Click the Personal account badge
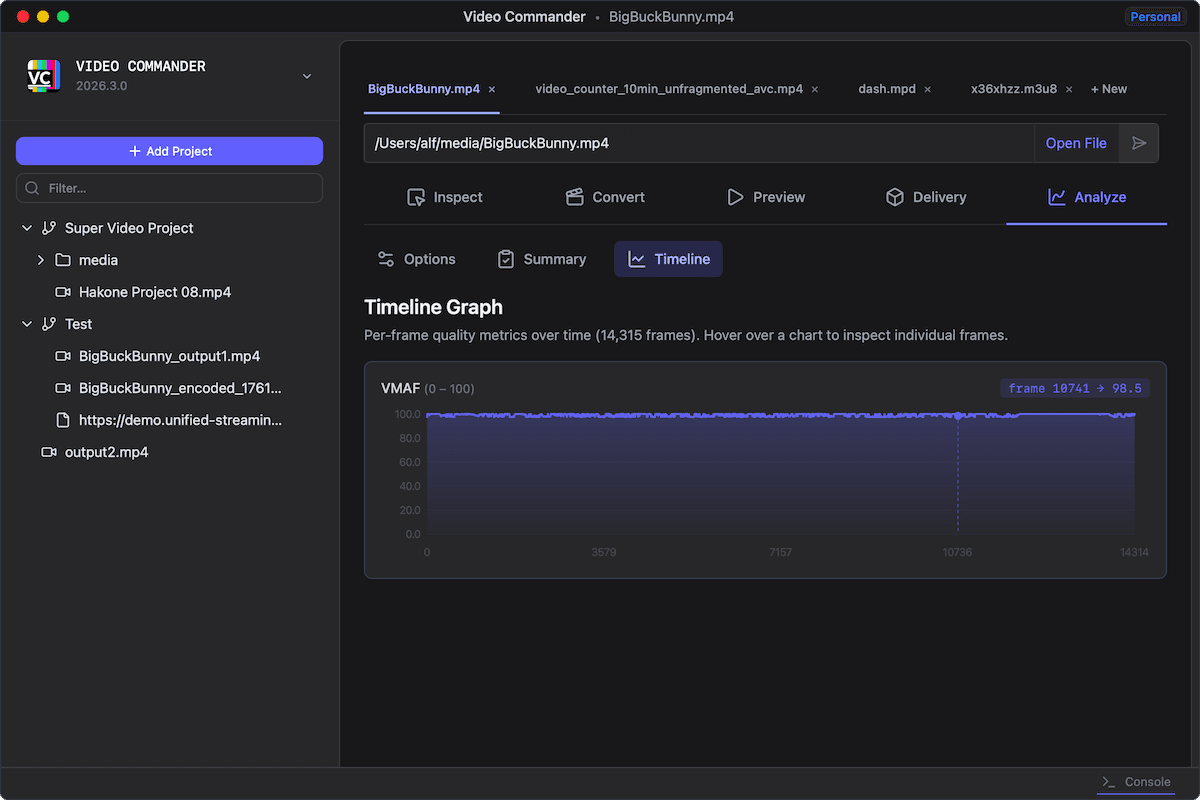The height and width of the screenshot is (800, 1200). click(x=1155, y=16)
